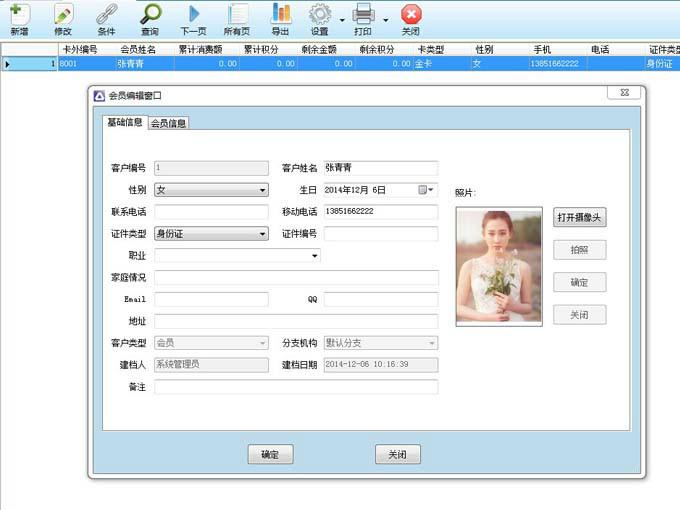Click the 卡类型 column header
Image resolution: width=680 pixels, height=510 pixels.
[x=431, y=49]
